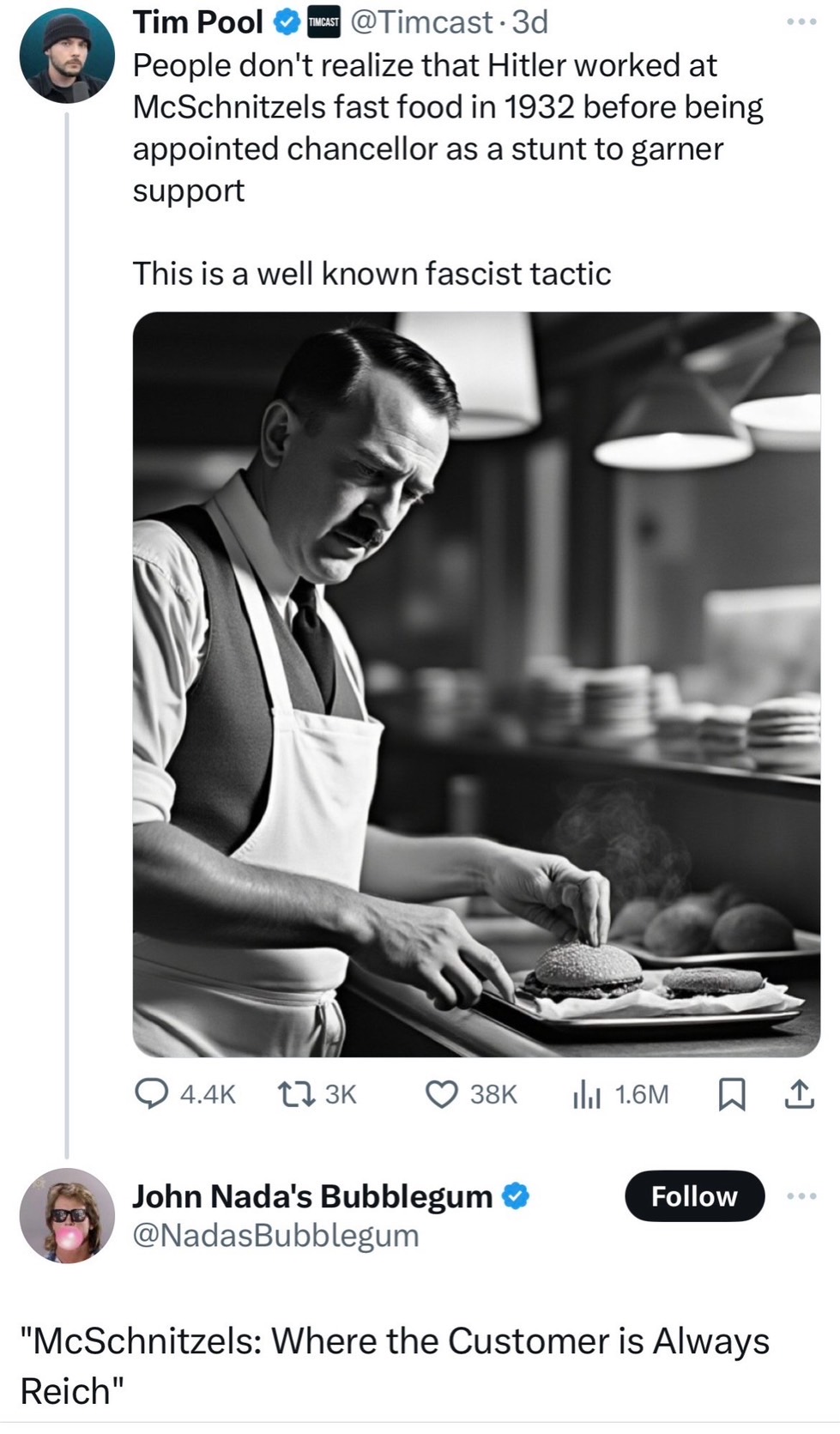This screenshot has height=1434, width=840.
Task: Click John Nada's Bubblegum verified checkmark
Action: [x=515, y=1195]
